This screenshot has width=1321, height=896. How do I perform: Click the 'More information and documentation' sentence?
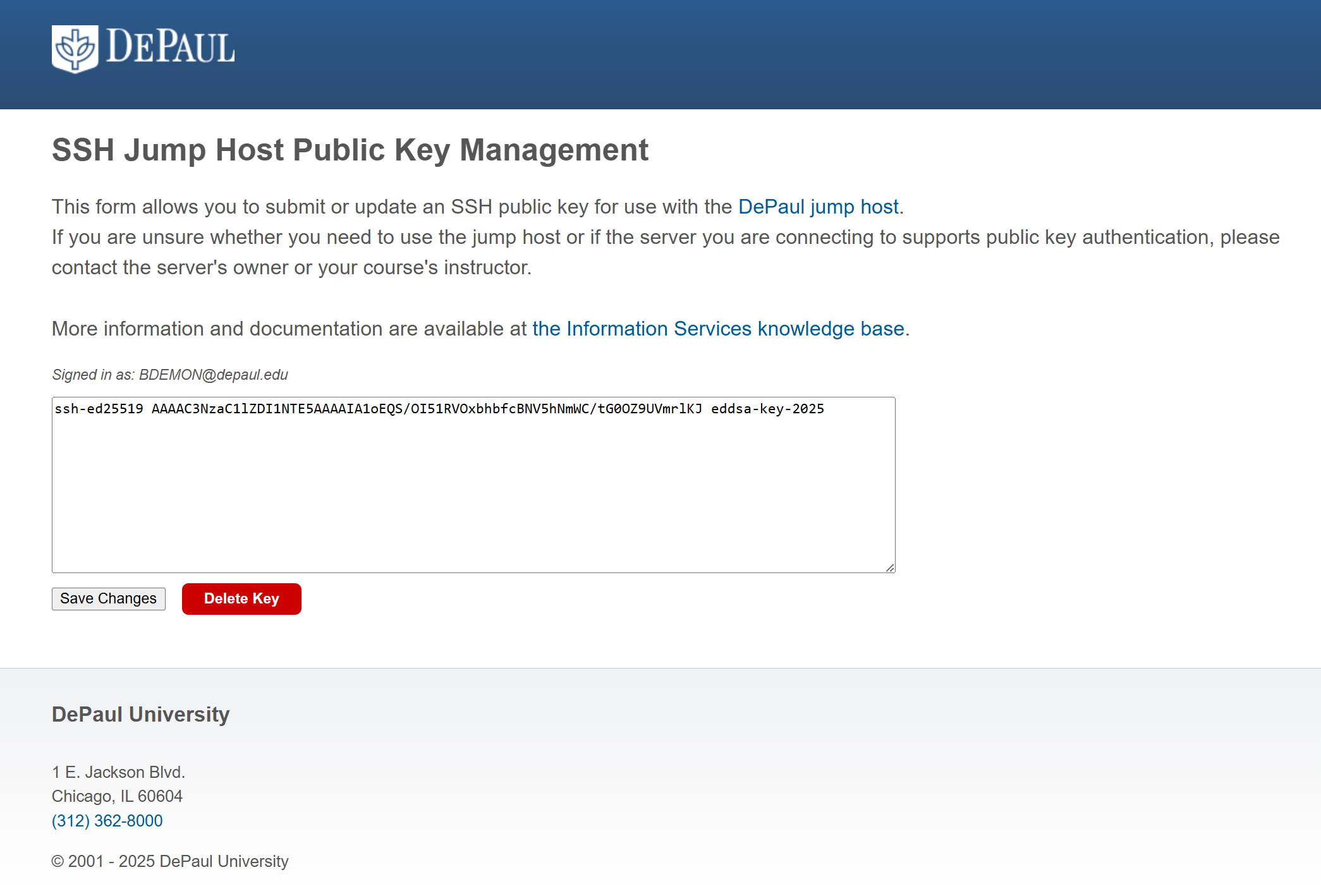(x=289, y=329)
